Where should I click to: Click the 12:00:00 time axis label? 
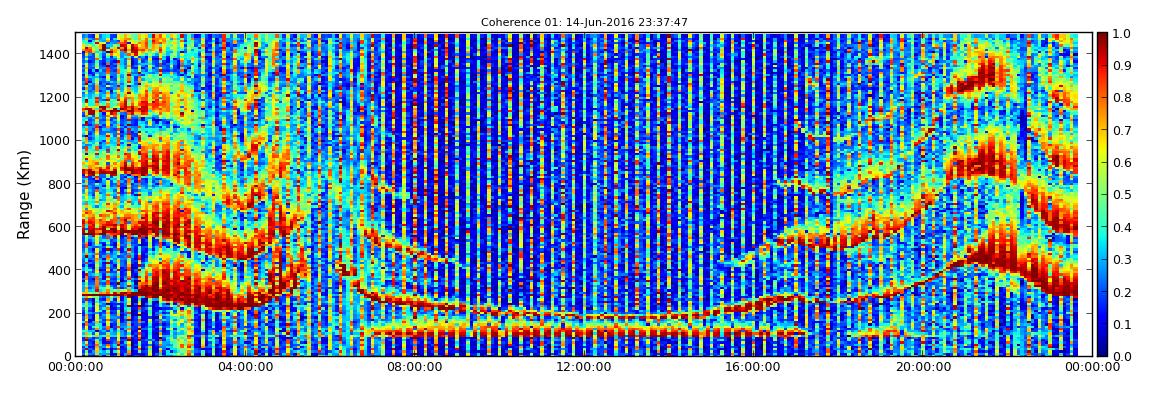coord(585,367)
